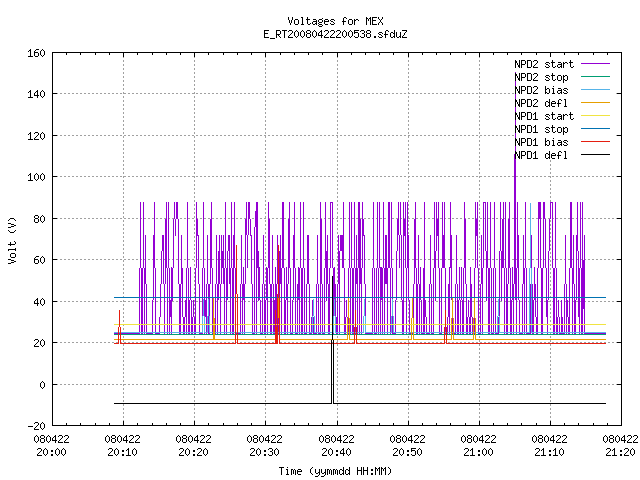The width and height of the screenshot is (640, 480).
Task: Click the y-axis tick value 140
Action: coord(36,94)
